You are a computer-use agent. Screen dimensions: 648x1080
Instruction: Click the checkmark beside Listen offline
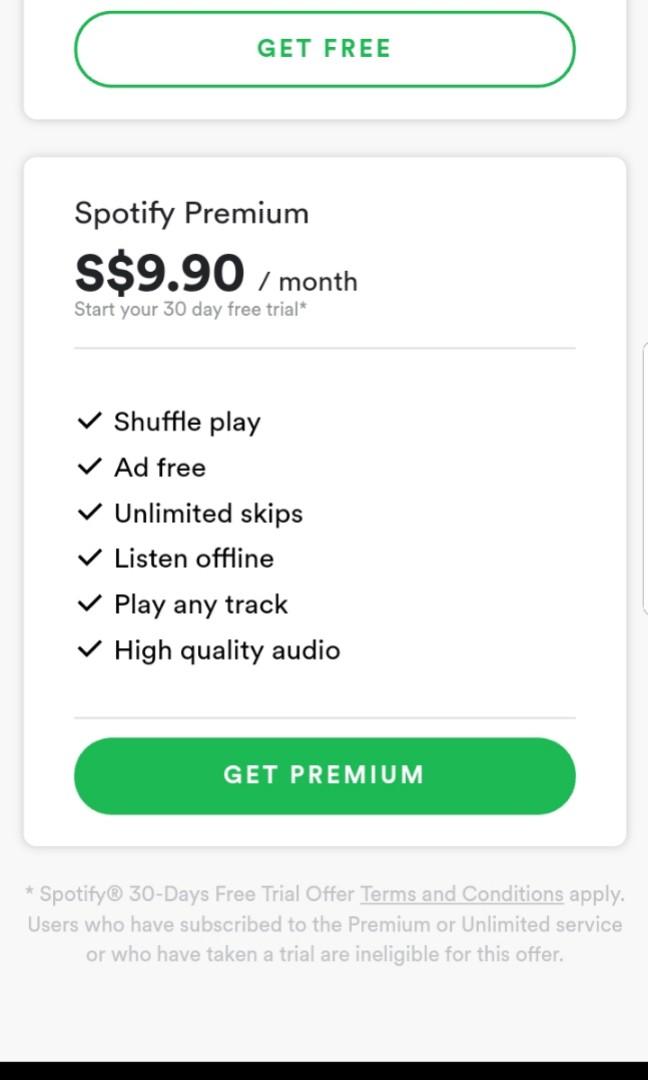point(90,558)
